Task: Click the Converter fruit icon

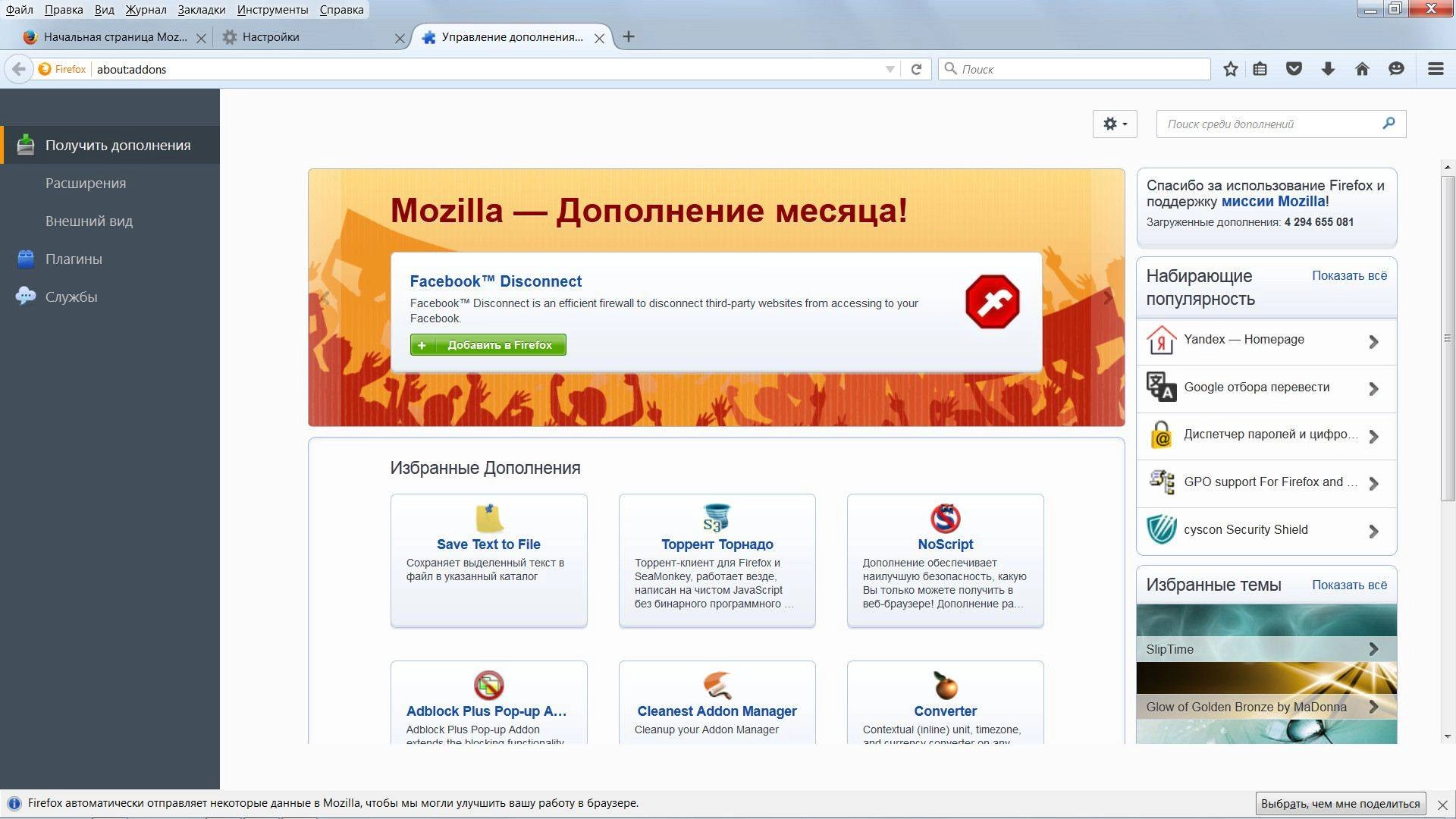Action: tap(945, 686)
